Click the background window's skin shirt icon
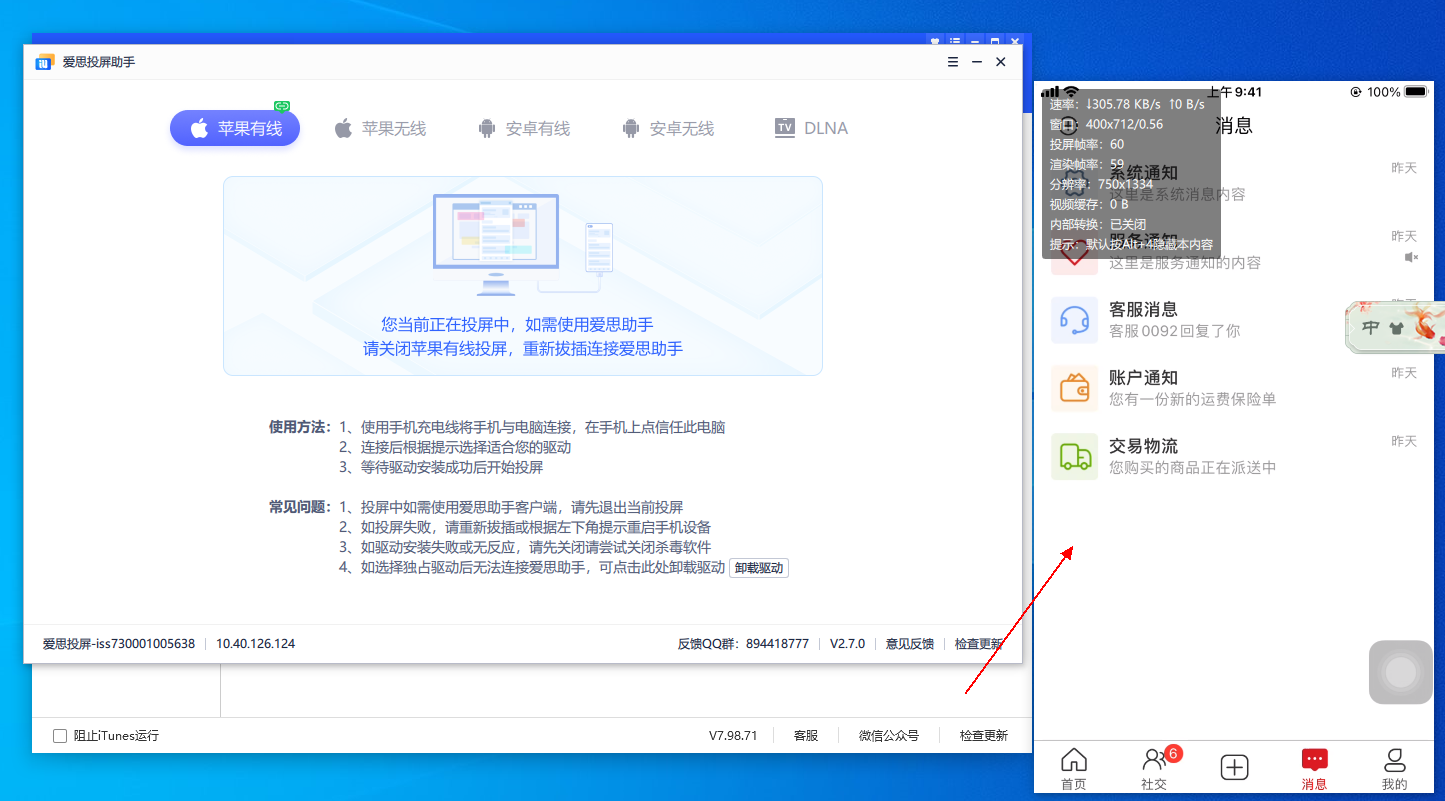The width and height of the screenshot is (1445, 801). click(x=935, y=41)
